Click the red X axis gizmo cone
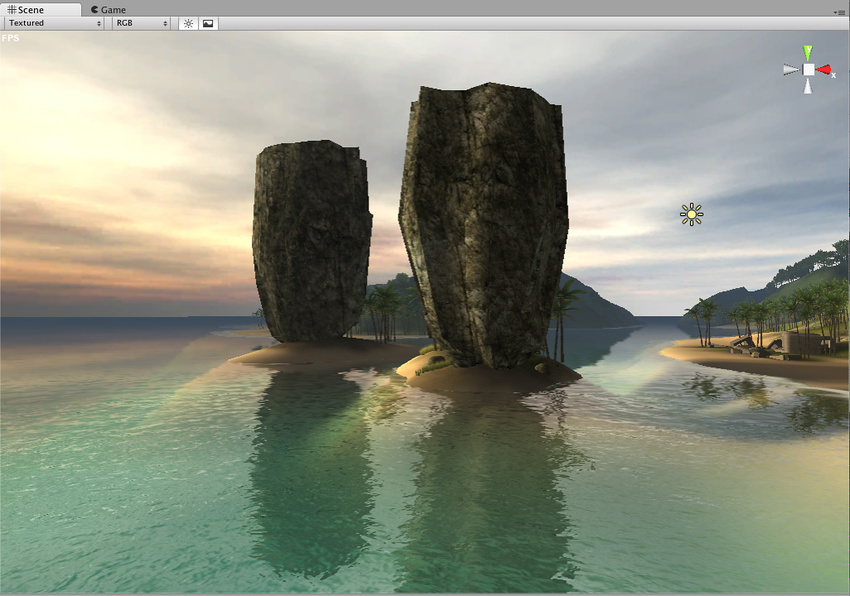This screenshot has height=596, width=850. pyautogui.click(x=825, y=70)
